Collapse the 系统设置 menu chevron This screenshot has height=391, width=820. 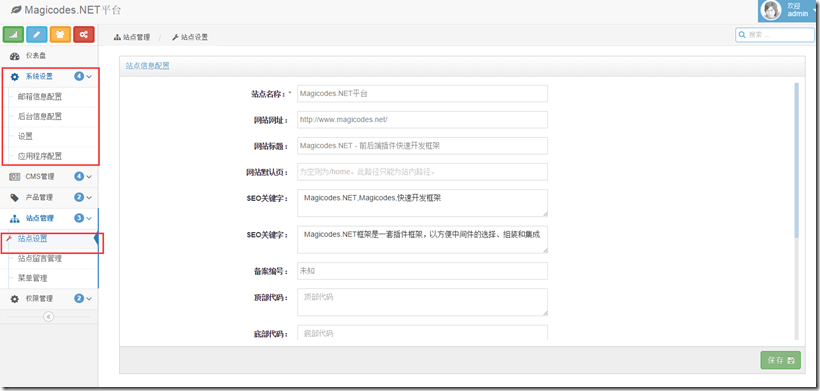pyautogui.click(x=89, y=76)
